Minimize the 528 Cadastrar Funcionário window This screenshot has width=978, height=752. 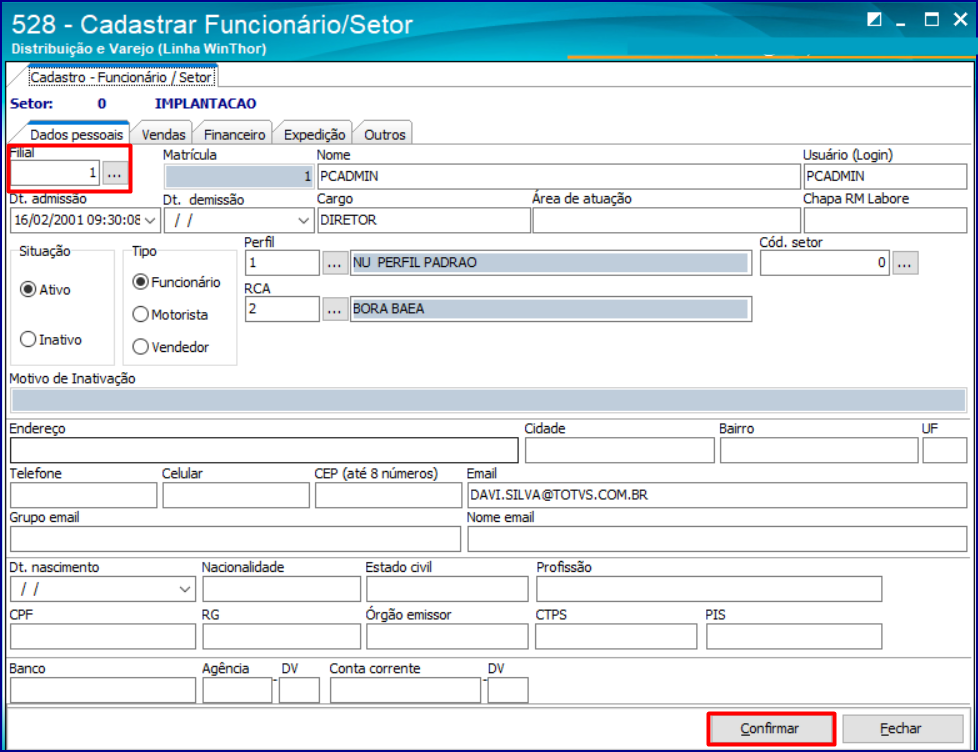point(900,22)
